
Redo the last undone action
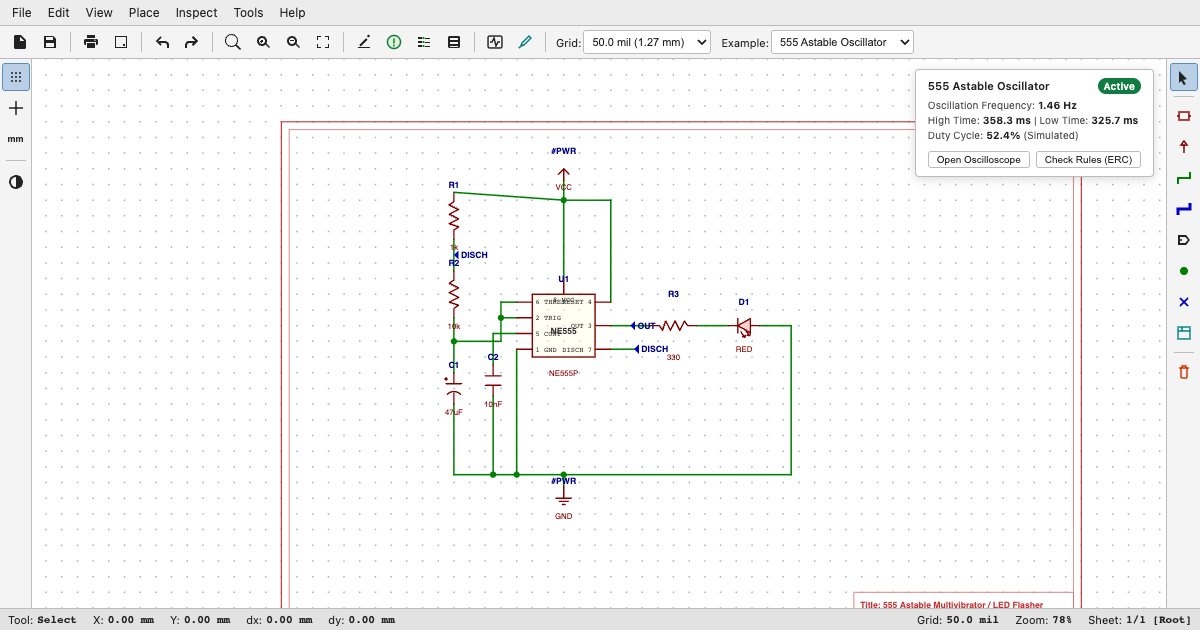(x=192, y=42)
